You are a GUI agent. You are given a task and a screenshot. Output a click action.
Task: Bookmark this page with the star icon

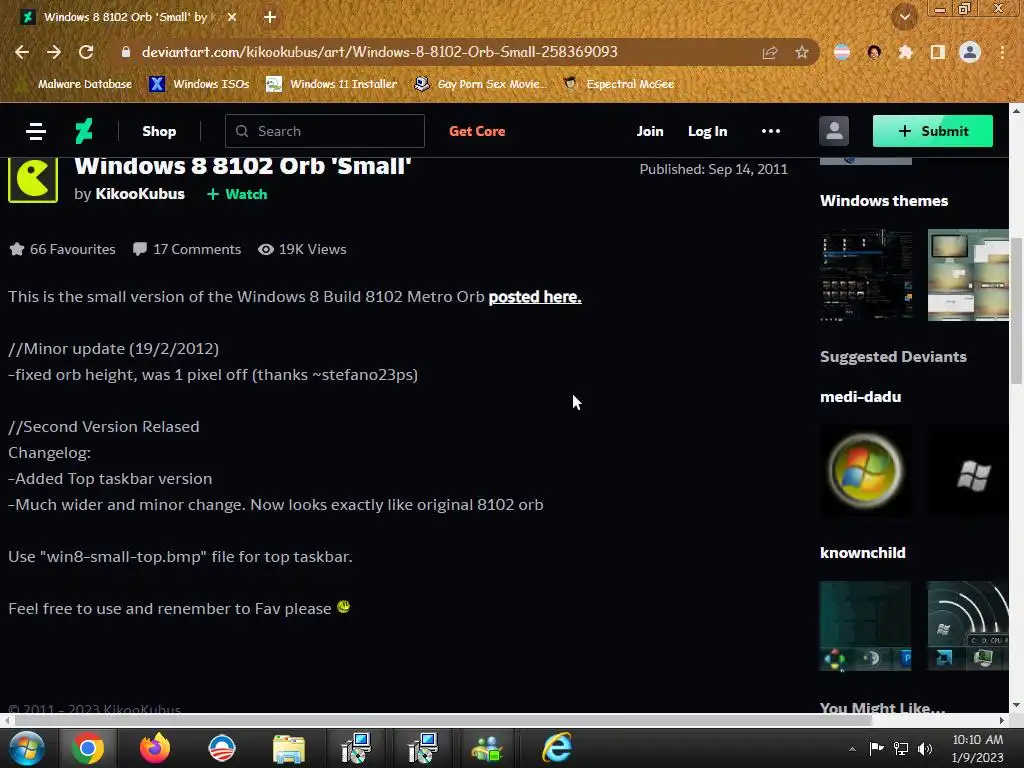802,52
